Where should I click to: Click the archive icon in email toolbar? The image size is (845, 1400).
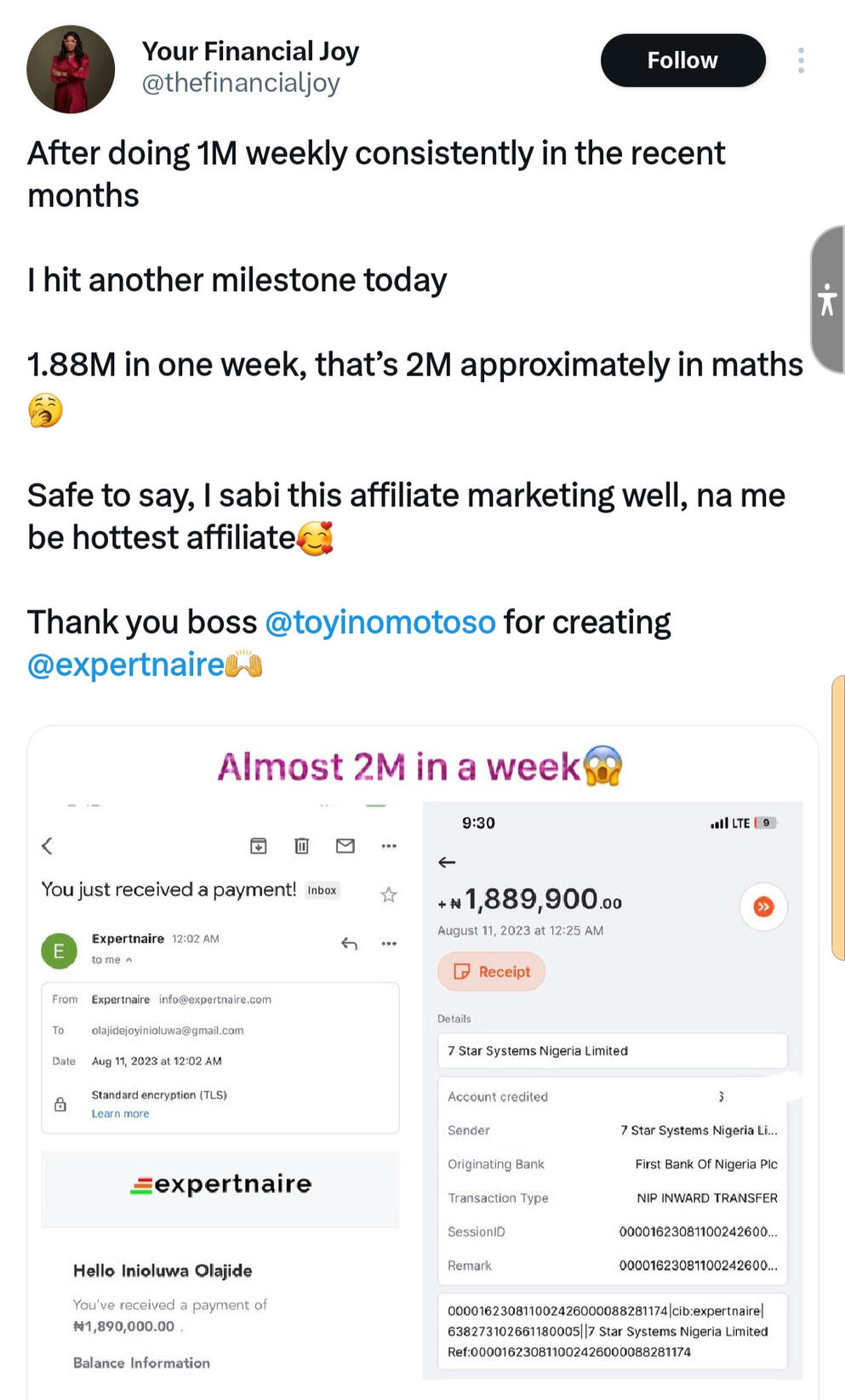(259, 845)
